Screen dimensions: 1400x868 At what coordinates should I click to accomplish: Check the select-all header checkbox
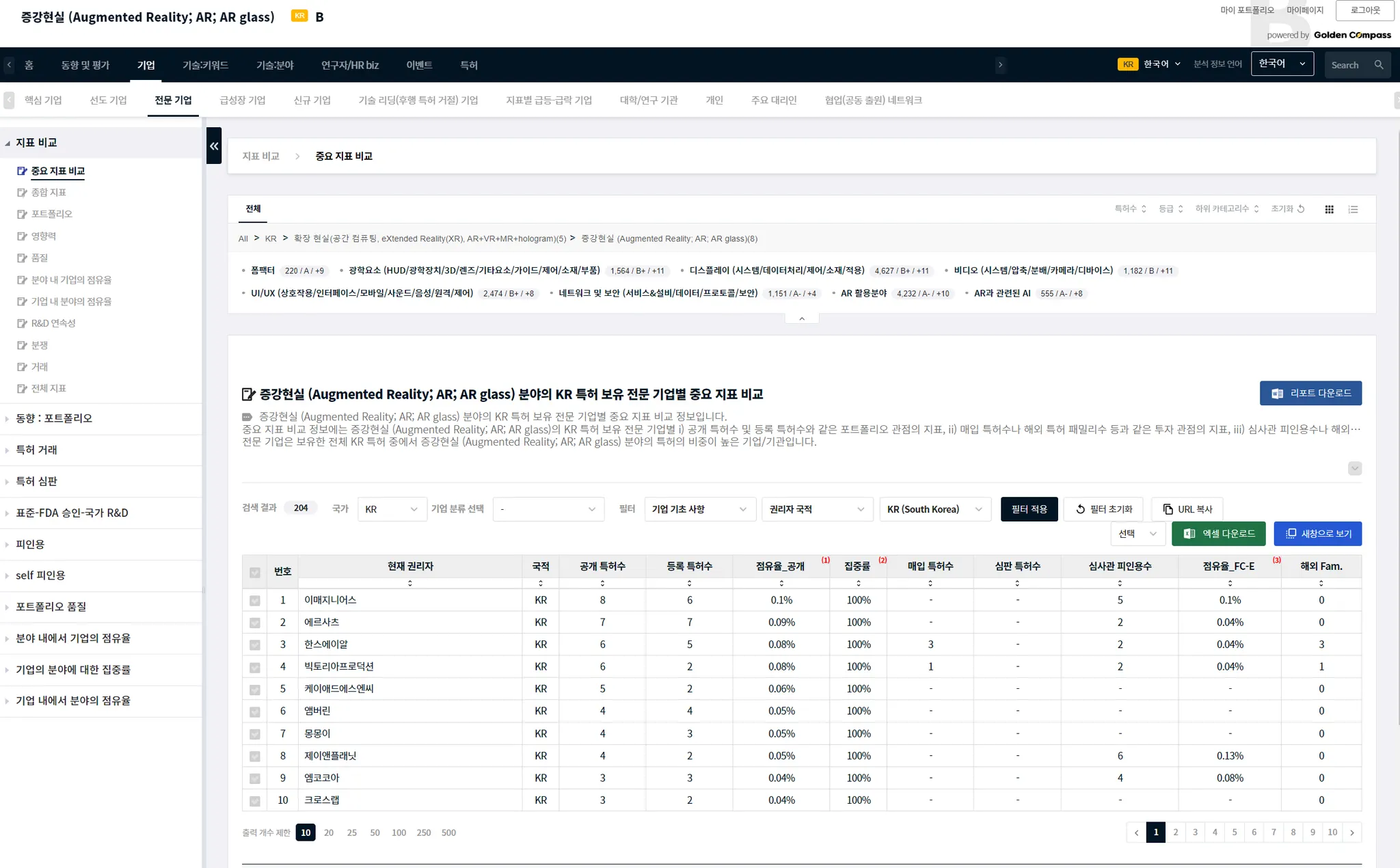click(x=255, y=572)
